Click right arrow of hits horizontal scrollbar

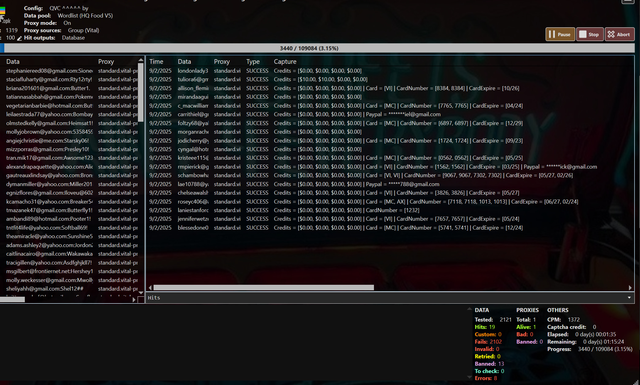[630, 287]
